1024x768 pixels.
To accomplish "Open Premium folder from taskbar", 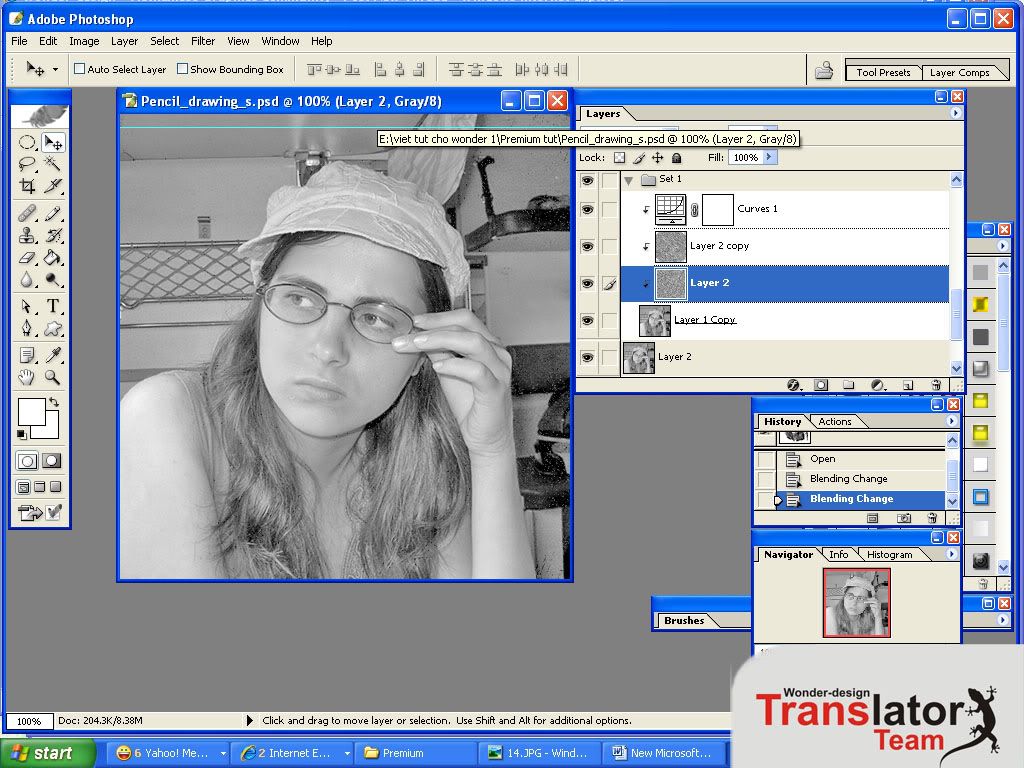I will 417,753.
